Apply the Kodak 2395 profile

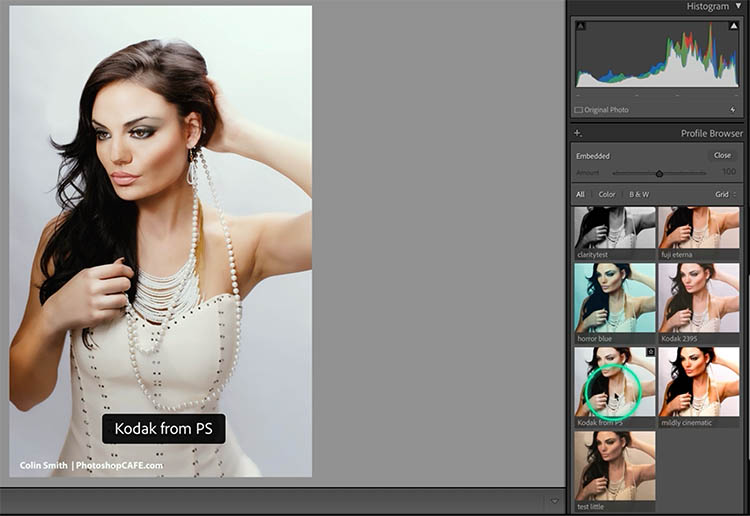click(x=699, y=298)
